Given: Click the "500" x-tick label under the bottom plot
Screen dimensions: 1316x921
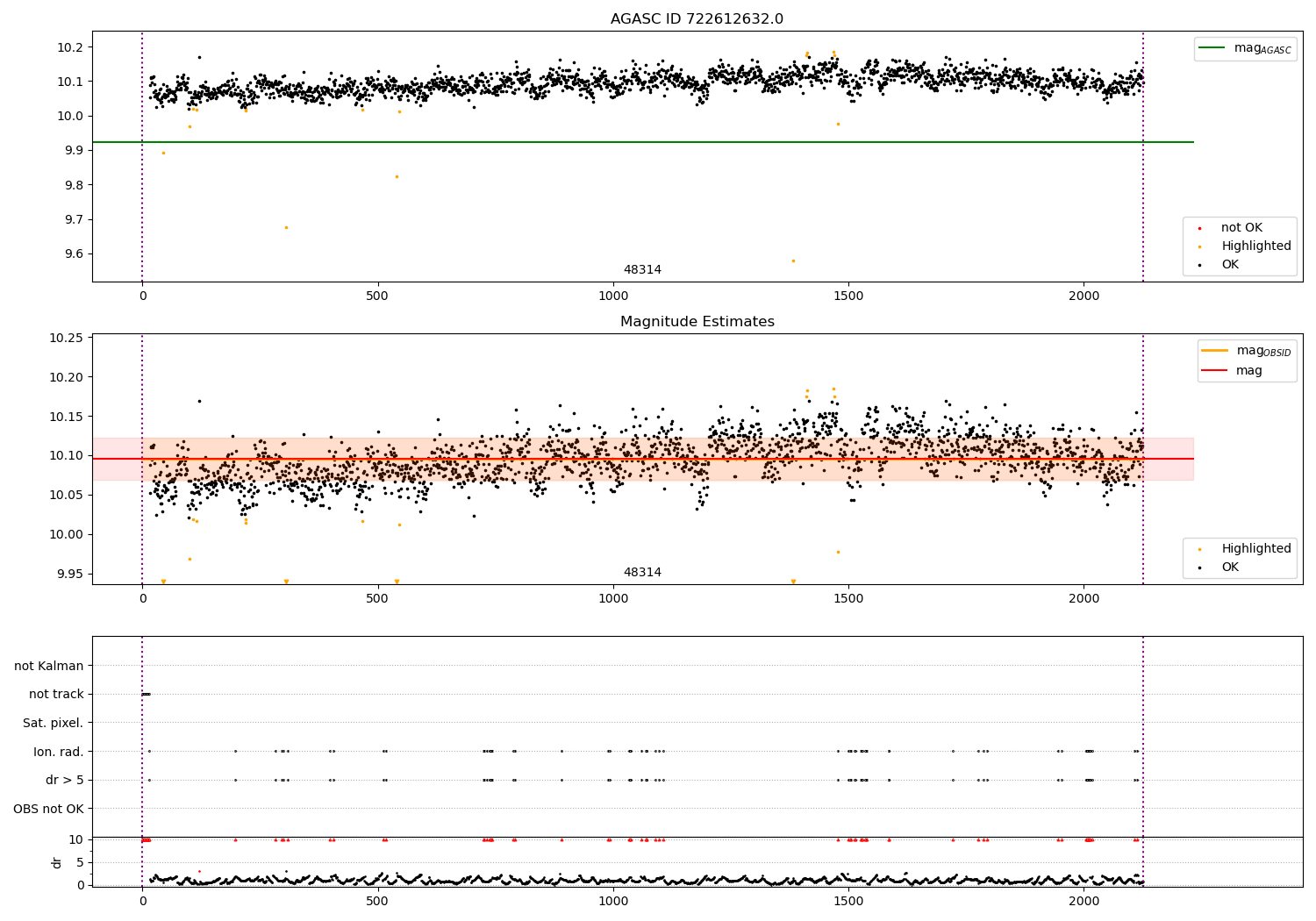Looking at the screenshot, I should tap(378, 903).
